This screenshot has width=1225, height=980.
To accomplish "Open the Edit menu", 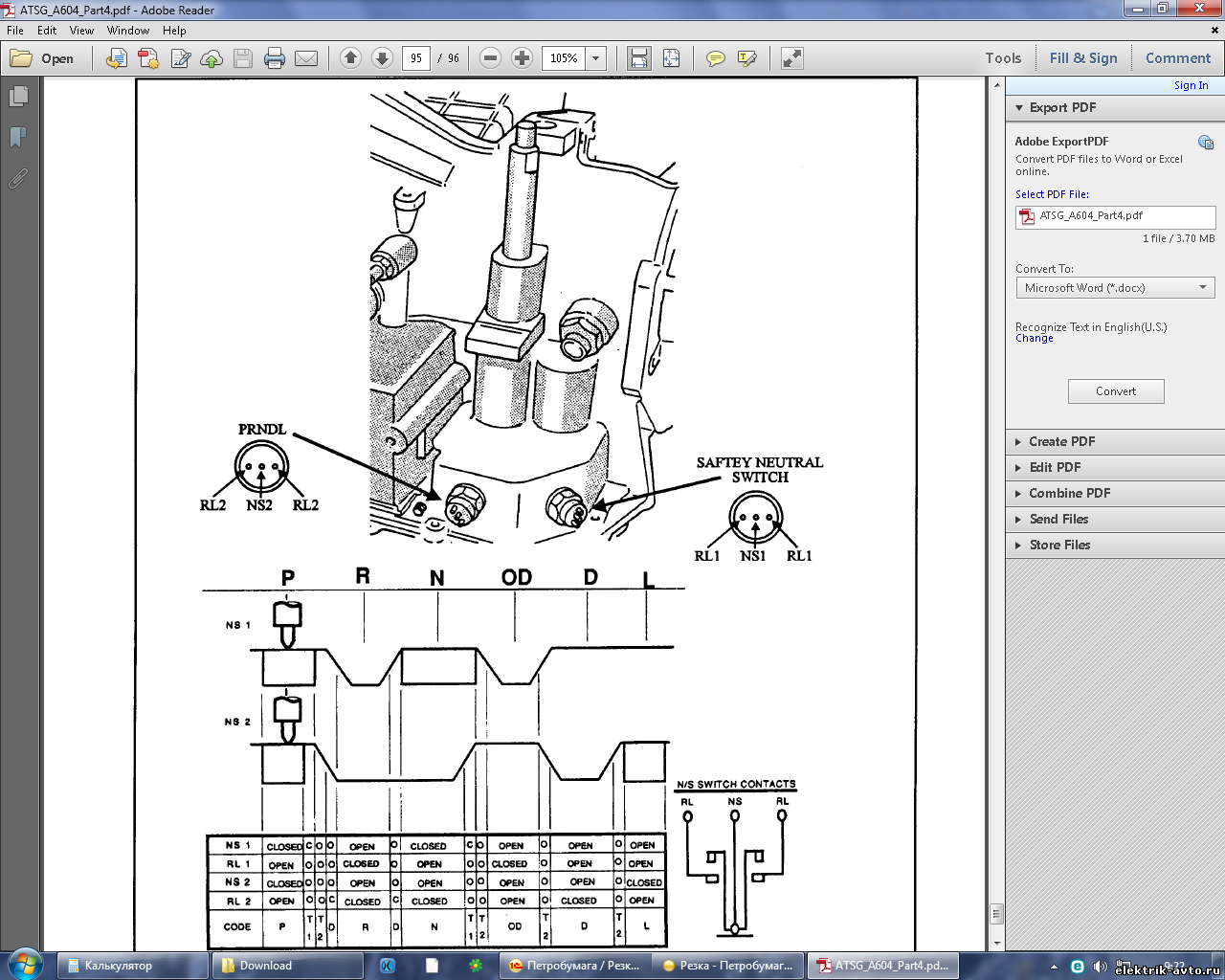I will (x=47, y=31).
